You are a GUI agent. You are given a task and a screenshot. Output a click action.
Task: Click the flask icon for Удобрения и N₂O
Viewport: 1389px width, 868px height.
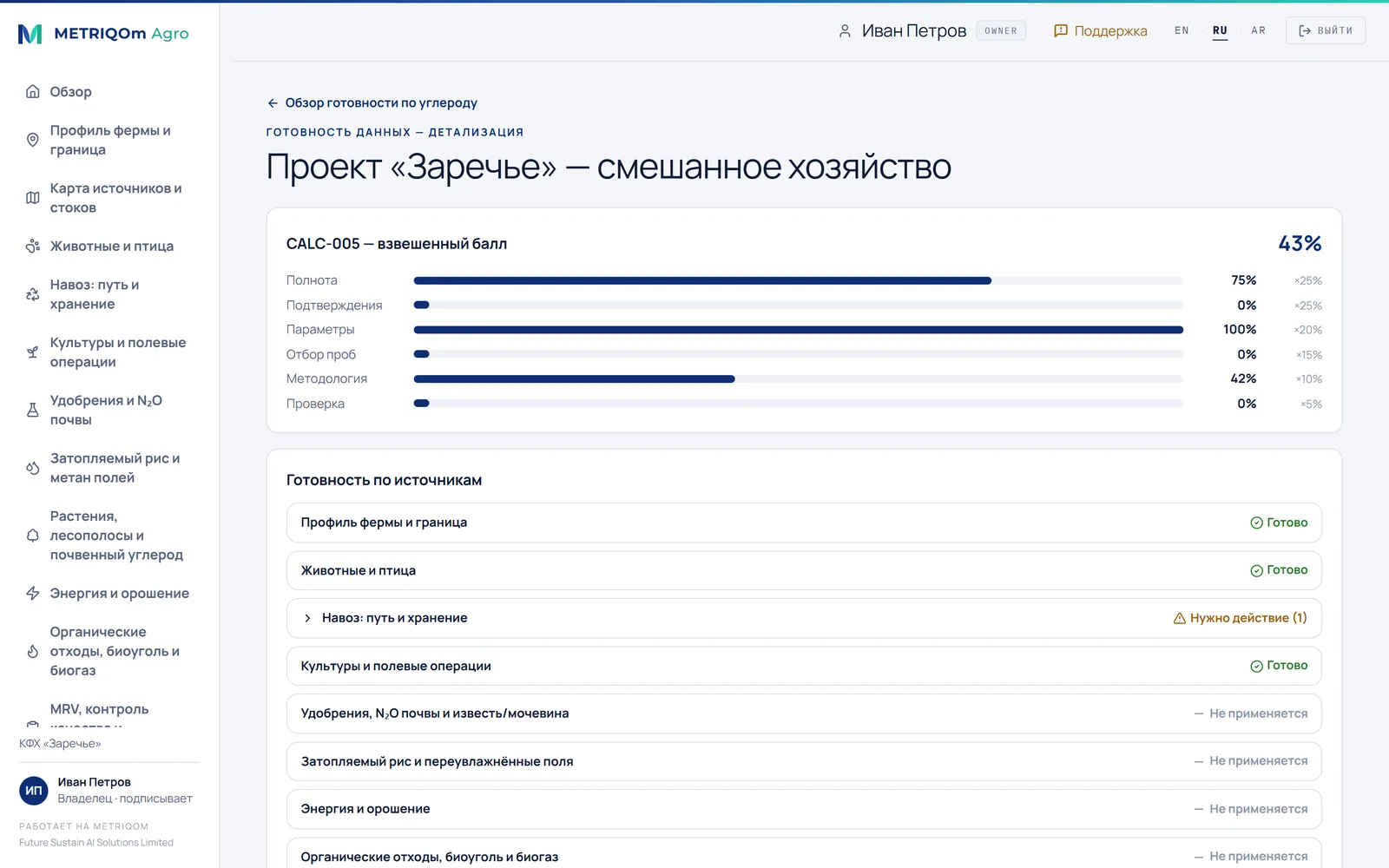tap(33, 410)
